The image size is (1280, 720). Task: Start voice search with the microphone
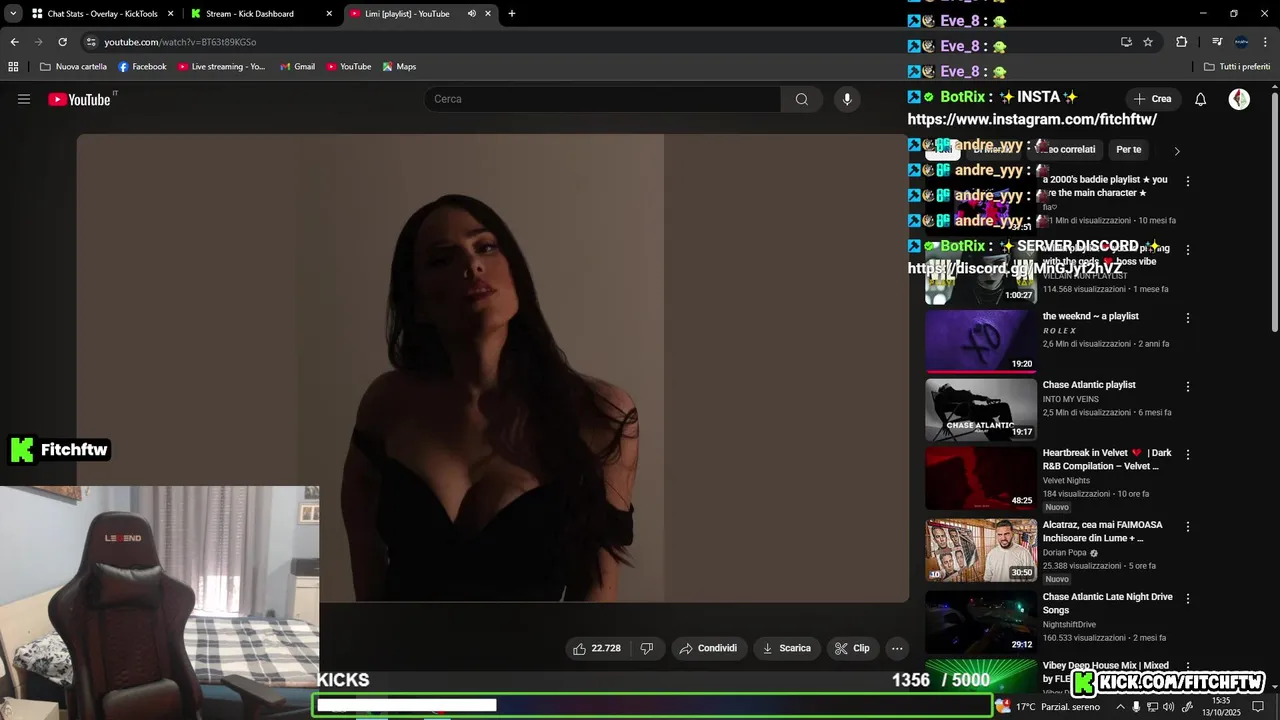847,99
